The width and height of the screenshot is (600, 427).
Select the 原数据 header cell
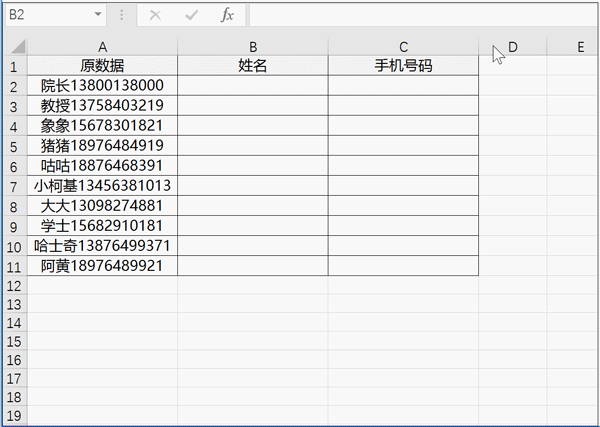pos(102,66)
